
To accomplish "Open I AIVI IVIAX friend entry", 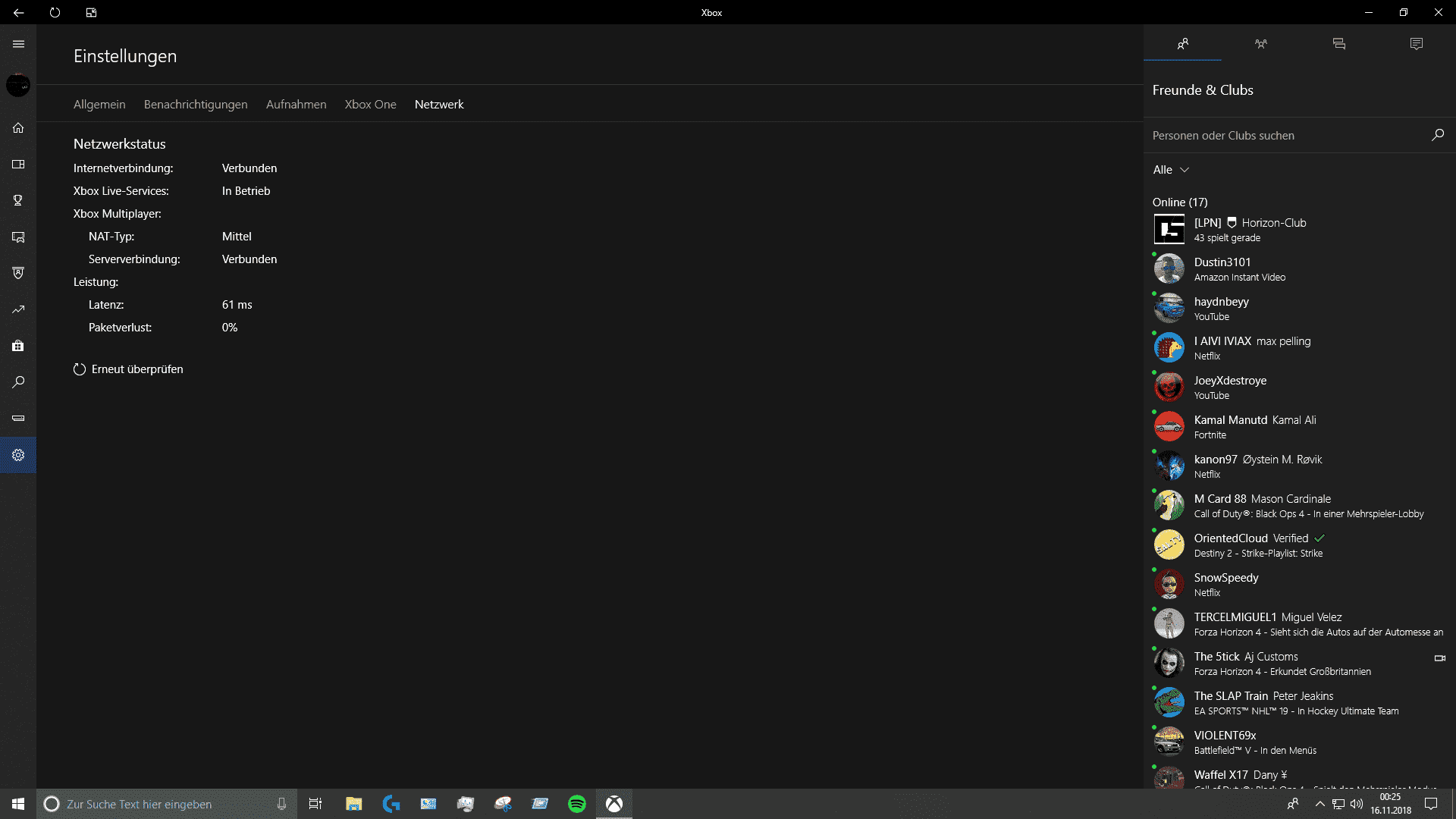I will (1300, 348).
